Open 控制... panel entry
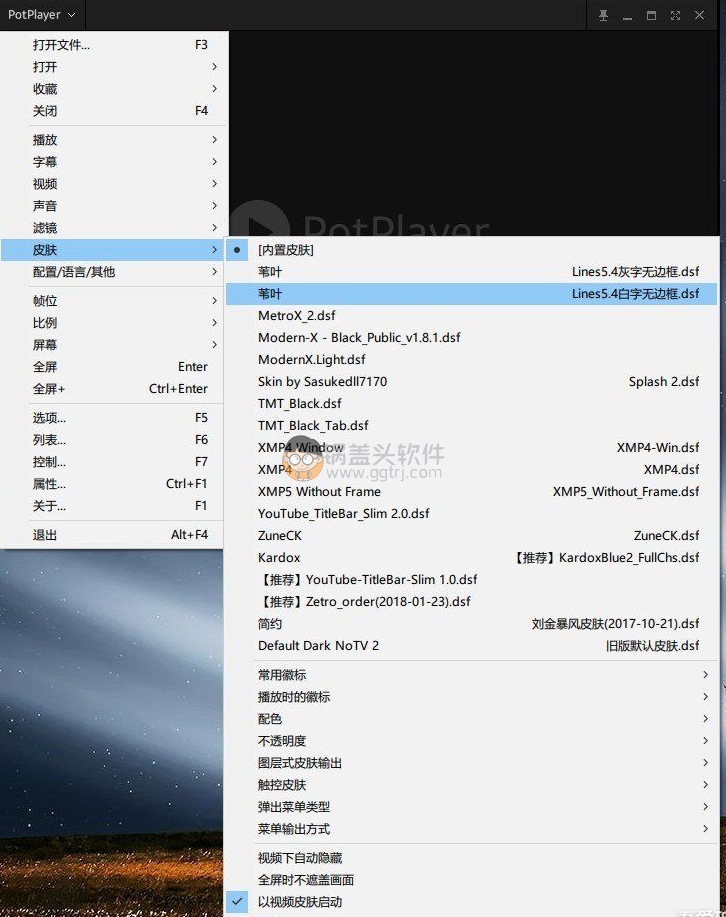This screenshot has width=726, height=917. point(113,462)
